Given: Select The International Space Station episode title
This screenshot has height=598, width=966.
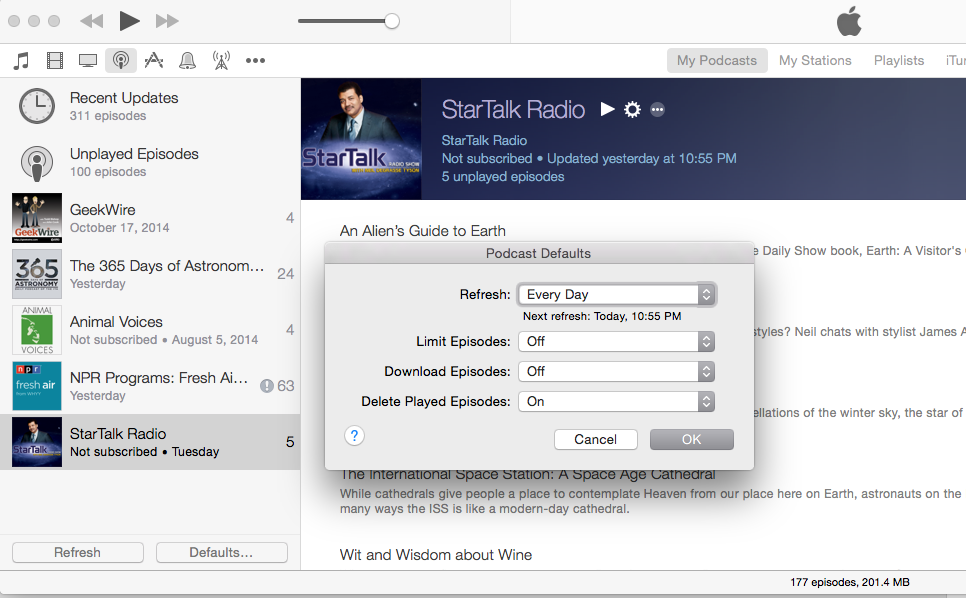Looking at the screenshot, I should [528, 474].
